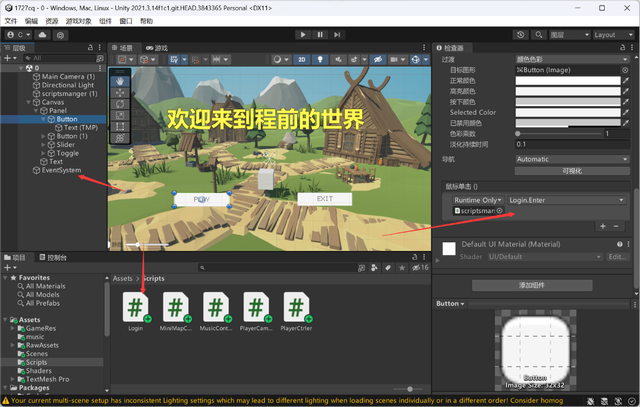Open scene 0 kebab menu in Hierarchy
This screenshot has width=640, height=407.
click(x=100, y=68)
